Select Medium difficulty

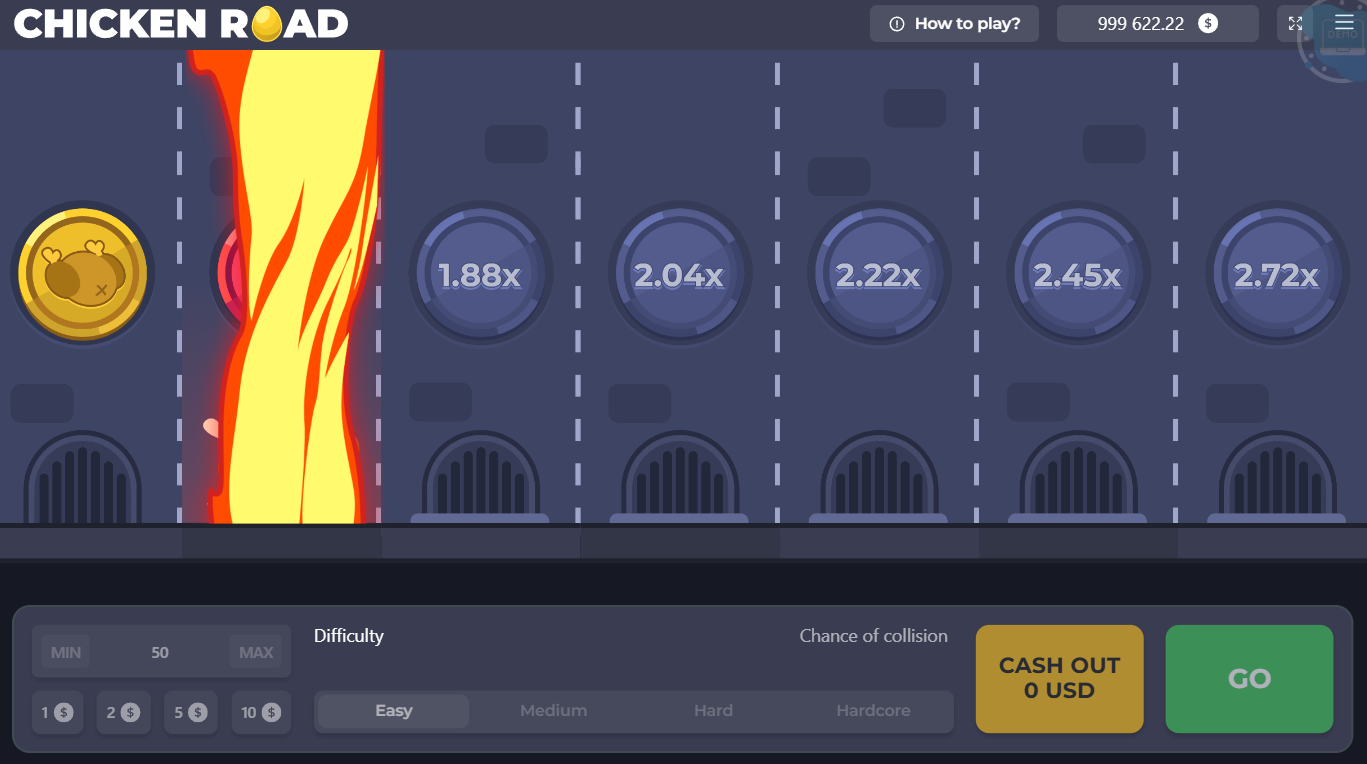click(x=554, y=711)
